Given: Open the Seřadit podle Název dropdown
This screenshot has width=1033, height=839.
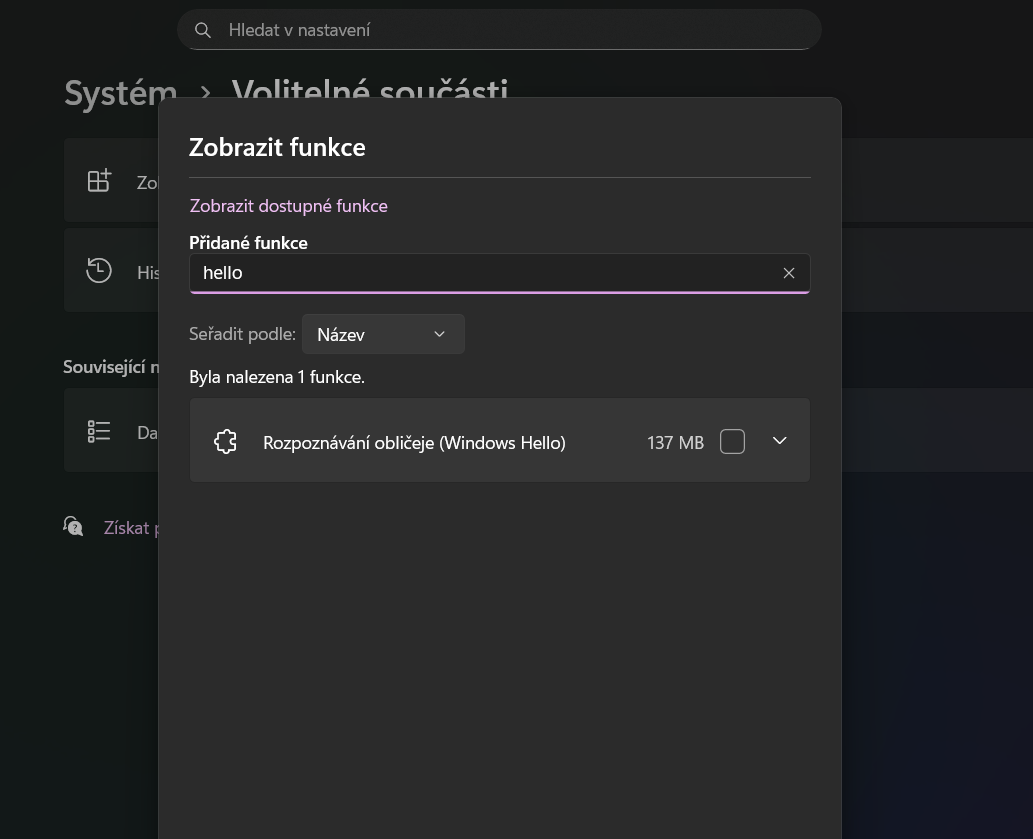Looking at the screenshot, I should (x=383, y=334).
